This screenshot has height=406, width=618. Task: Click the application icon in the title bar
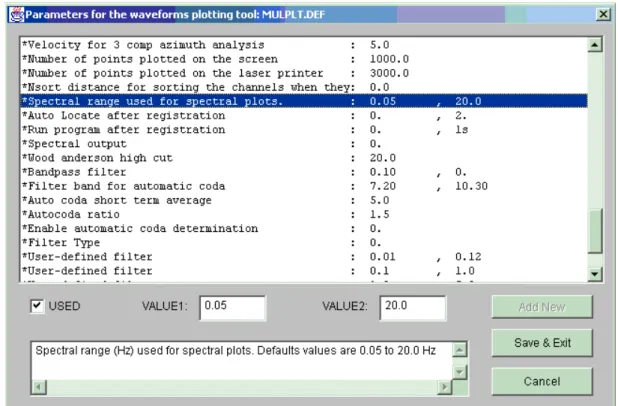pyautogui.click(x=16, y=15)
